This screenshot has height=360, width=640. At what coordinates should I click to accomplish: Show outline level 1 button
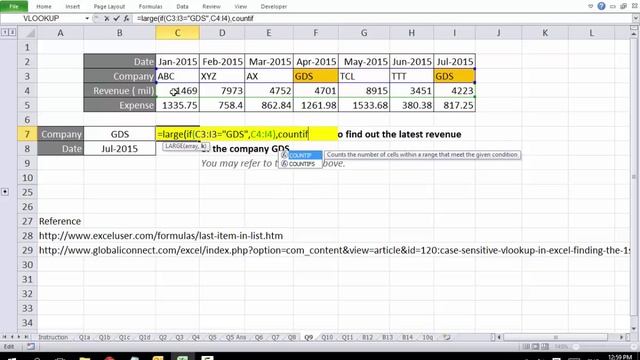click(4, 32)
